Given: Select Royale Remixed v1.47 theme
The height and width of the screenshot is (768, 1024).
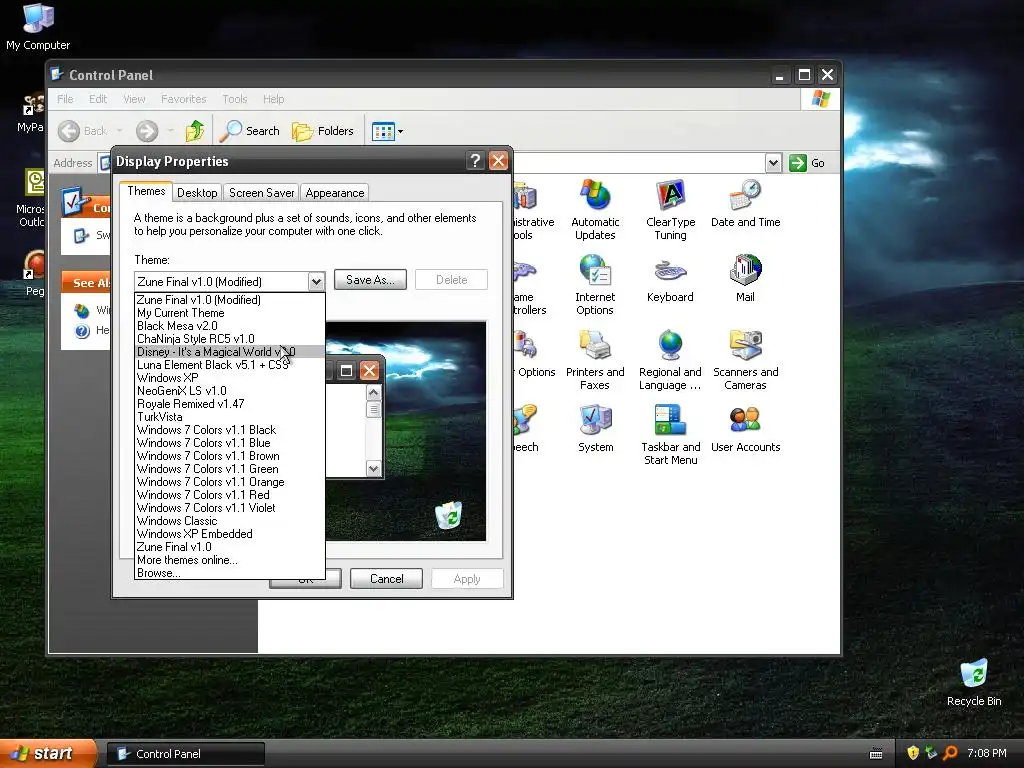Looking at the screenshot, I should pyautogui.click(x=229, y=404).
